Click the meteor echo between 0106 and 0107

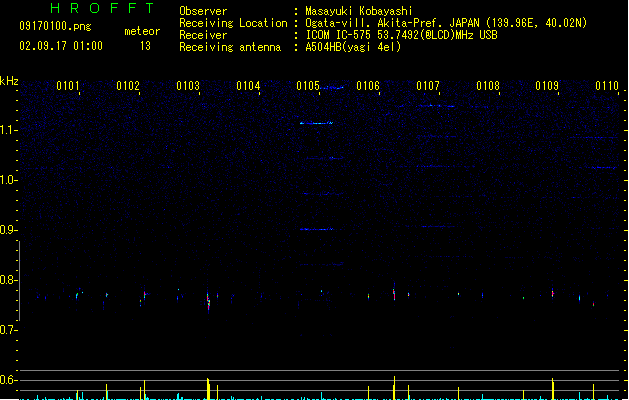pos(394,294)
